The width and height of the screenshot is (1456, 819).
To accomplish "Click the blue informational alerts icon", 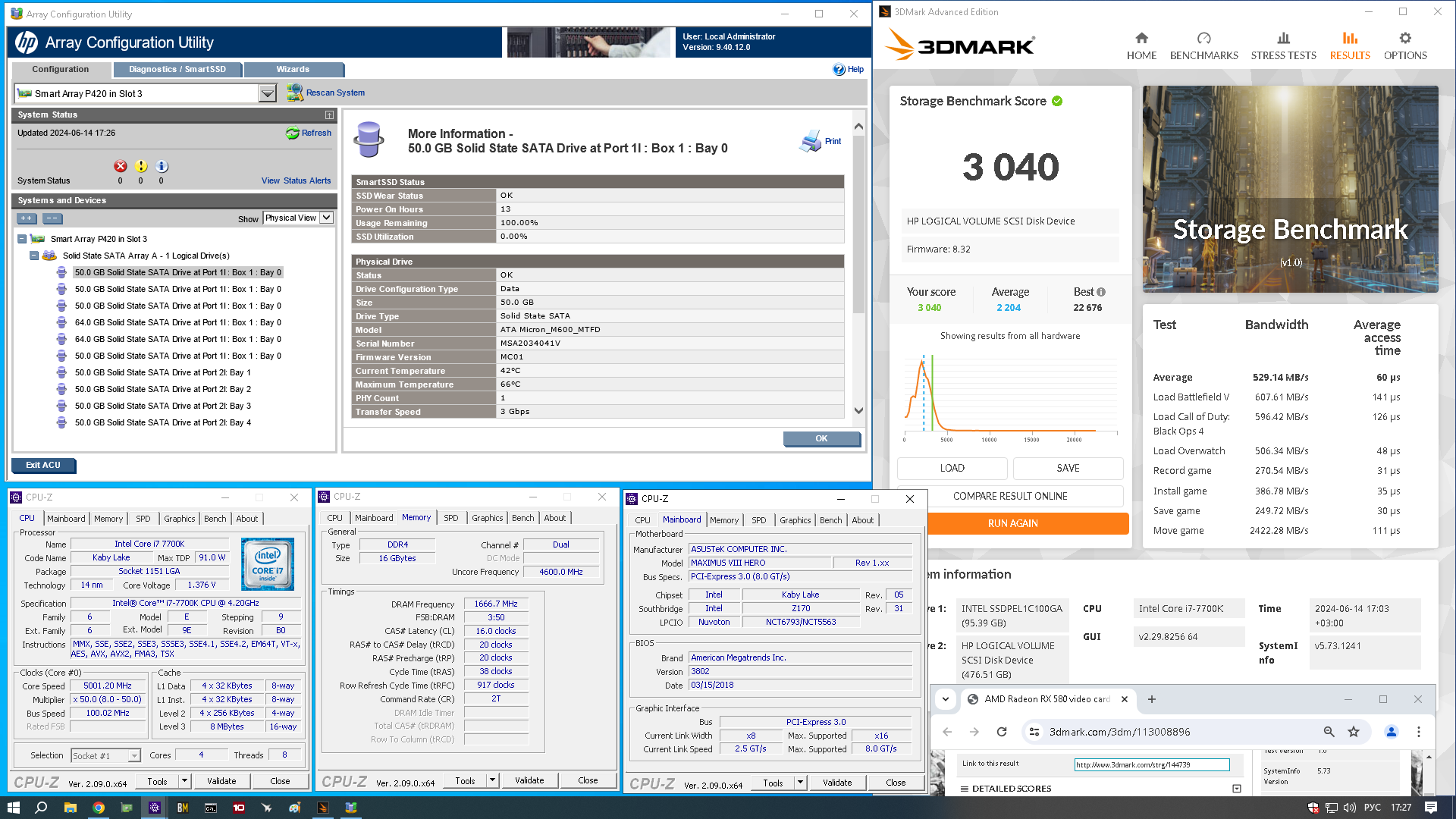I will click(x=161, y=166).
